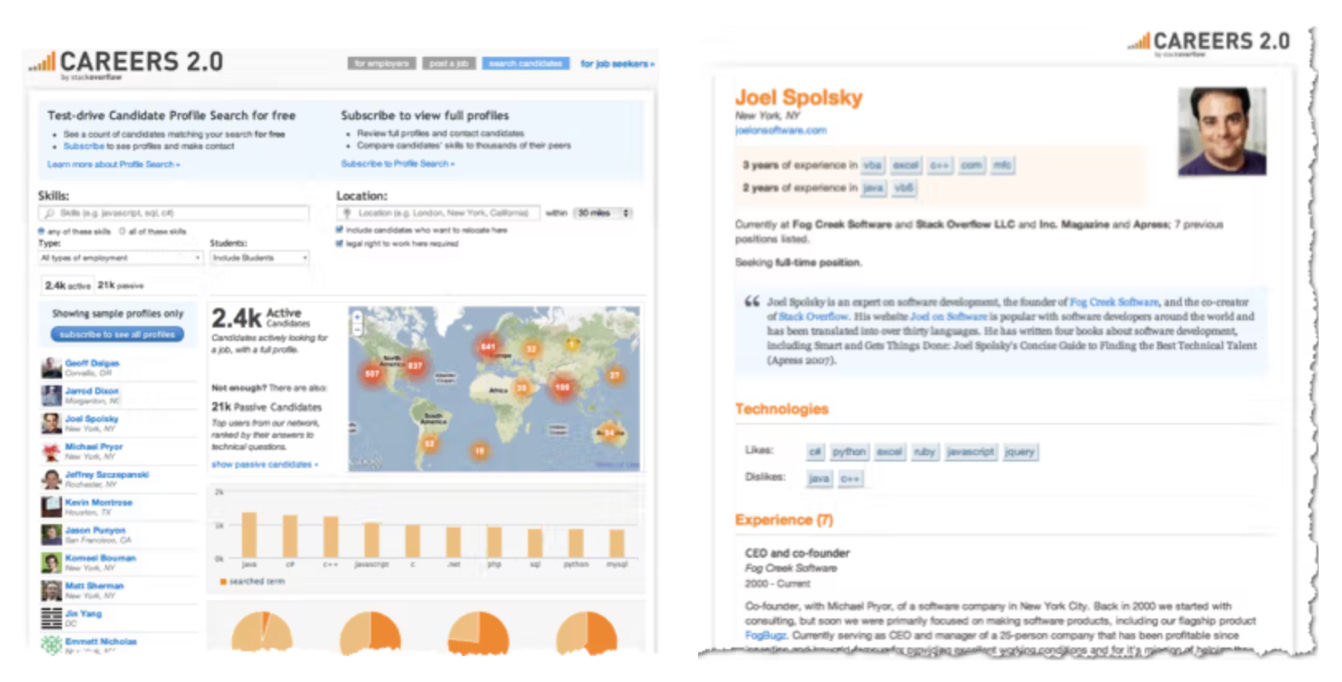This screenshot has width=1342, height=682.
Task: Open the '30 miles' distance dropdown
Action: coord(603,213)
